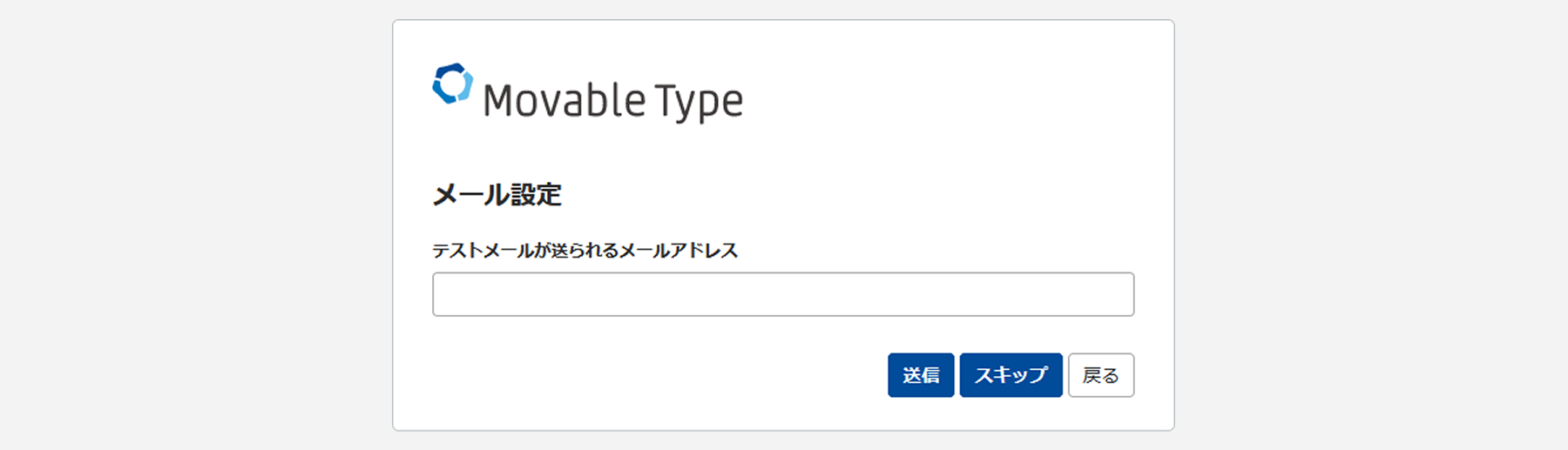Hit the blue 送信 submit button
This screenshot has height=450, width=1568.
[921, 375]
